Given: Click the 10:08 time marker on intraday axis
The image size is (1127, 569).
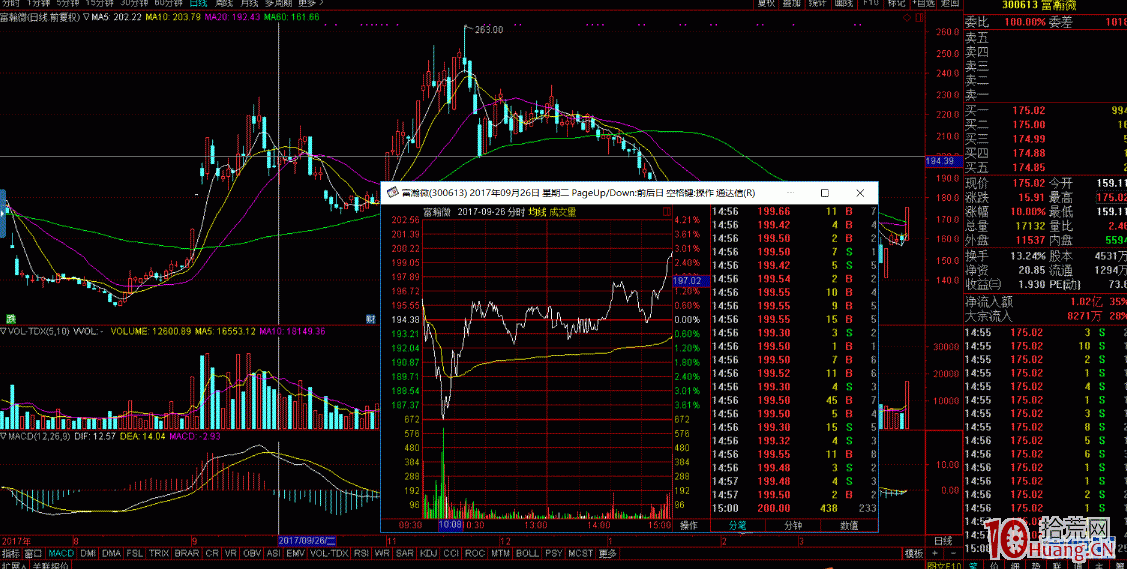Looking at the screenshot, I should coord(450,525).
